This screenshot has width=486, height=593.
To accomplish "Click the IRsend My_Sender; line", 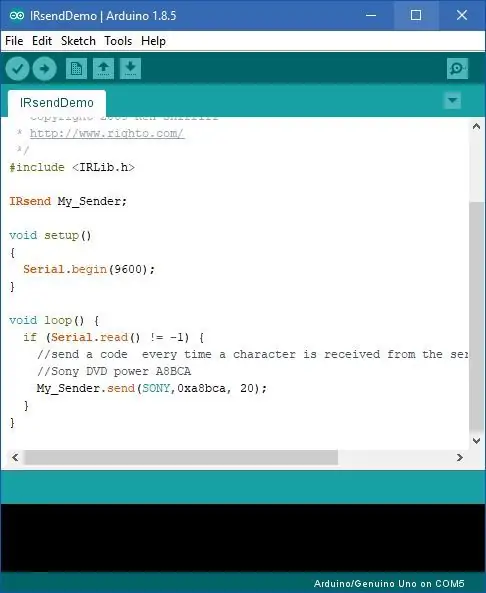I will point(68,201).
